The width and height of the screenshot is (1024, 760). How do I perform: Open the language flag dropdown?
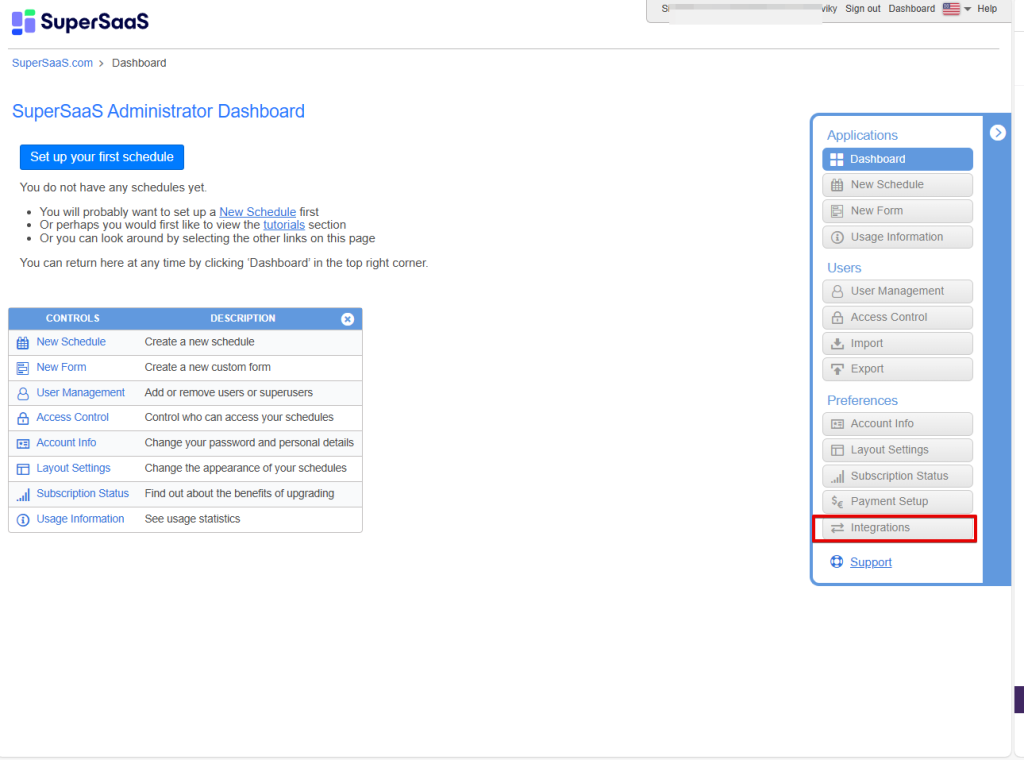click(956, 9)
